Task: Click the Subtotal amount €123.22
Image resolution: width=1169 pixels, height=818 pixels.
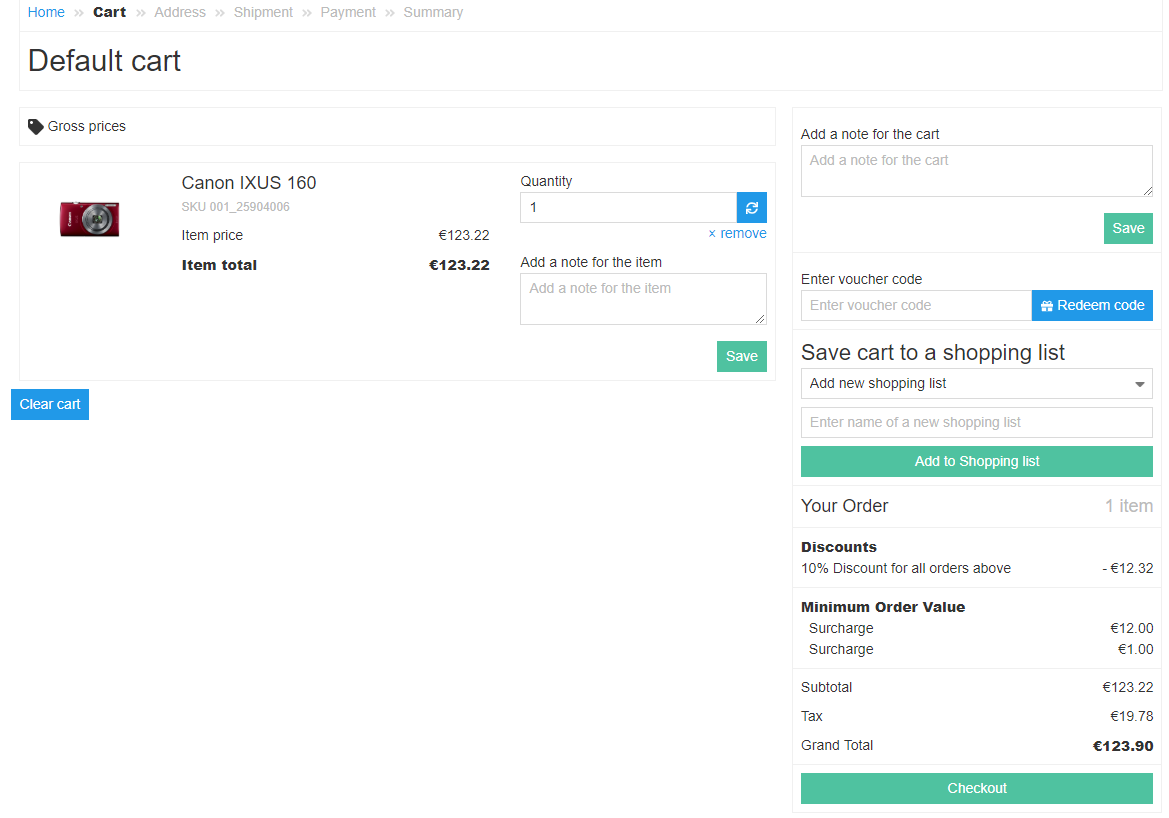Action: coord(1128,687)
